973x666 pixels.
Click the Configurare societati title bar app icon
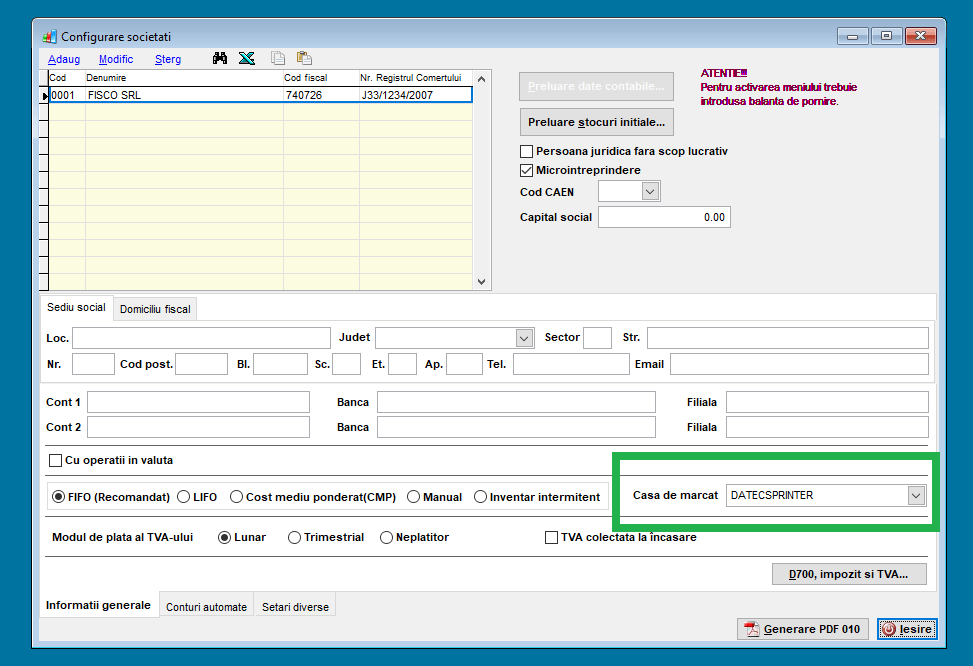[x=50, y=37]
